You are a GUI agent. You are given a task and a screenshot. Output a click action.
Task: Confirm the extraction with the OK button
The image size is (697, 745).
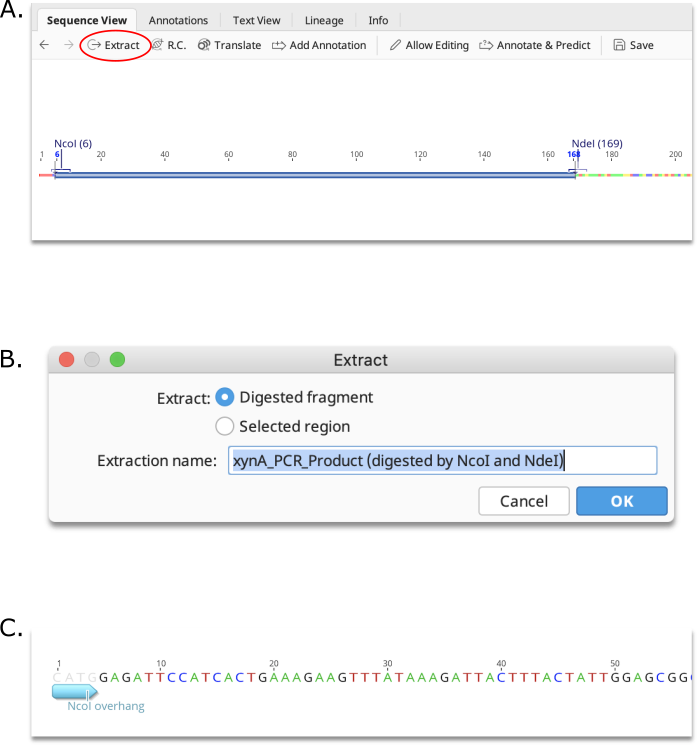pyautogui.click(x=622, y=501)
